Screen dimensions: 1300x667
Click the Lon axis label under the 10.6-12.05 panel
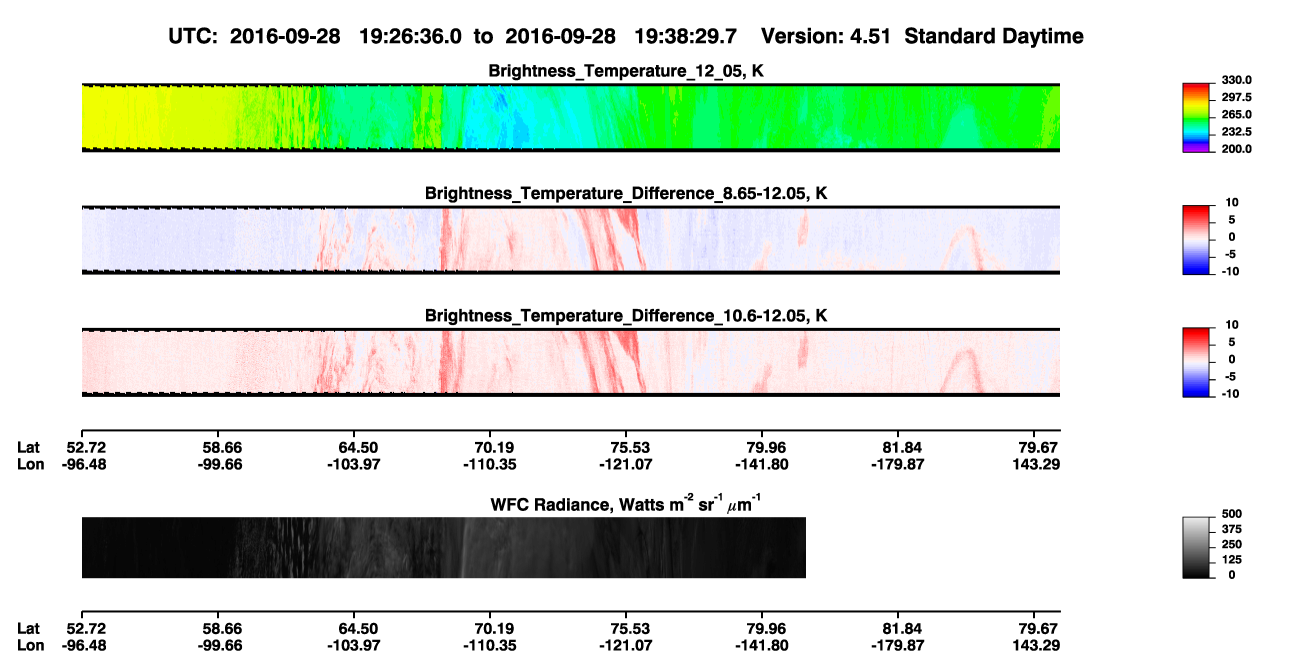coord(30,464)
